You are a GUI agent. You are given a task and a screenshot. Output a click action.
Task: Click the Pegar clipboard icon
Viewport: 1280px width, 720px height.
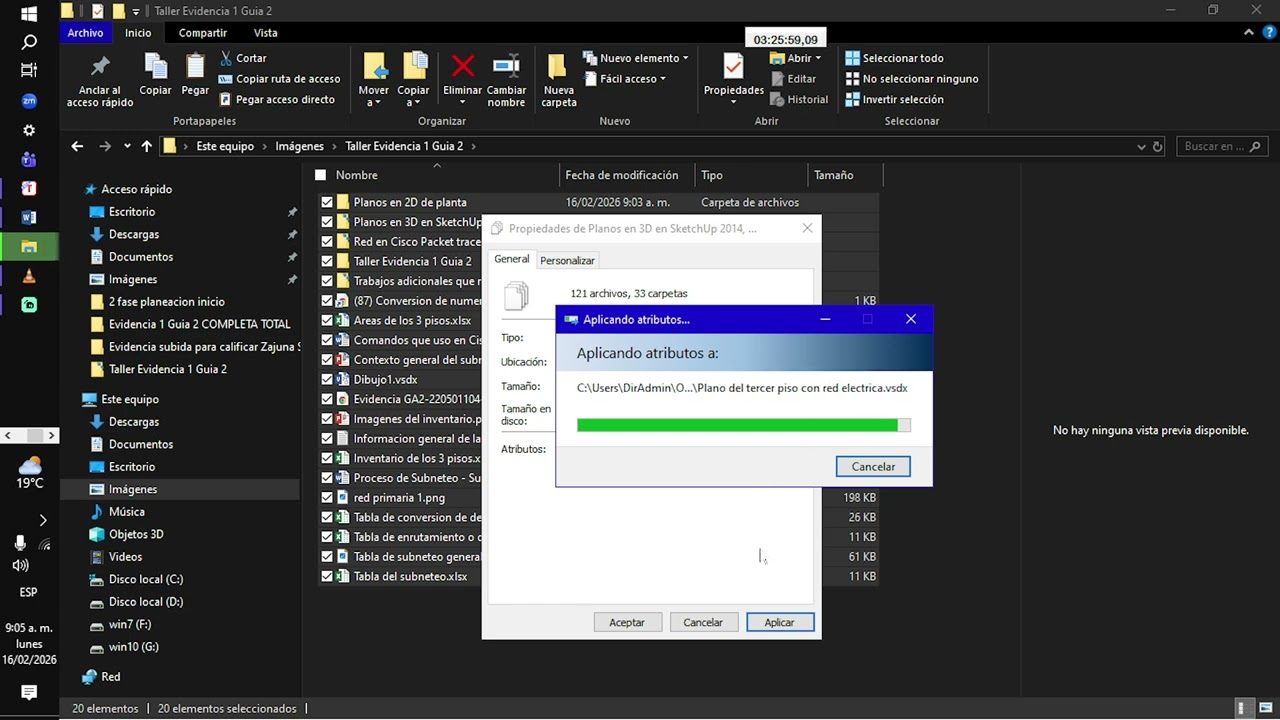click(x=195, y=67)
